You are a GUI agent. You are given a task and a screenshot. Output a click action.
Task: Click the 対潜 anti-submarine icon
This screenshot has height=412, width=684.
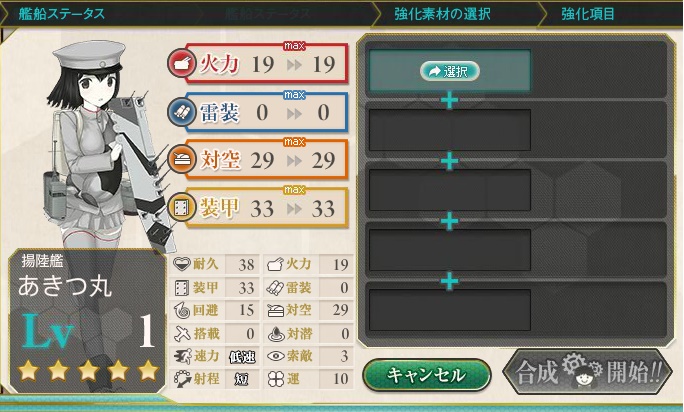click(x=276, y=333)
